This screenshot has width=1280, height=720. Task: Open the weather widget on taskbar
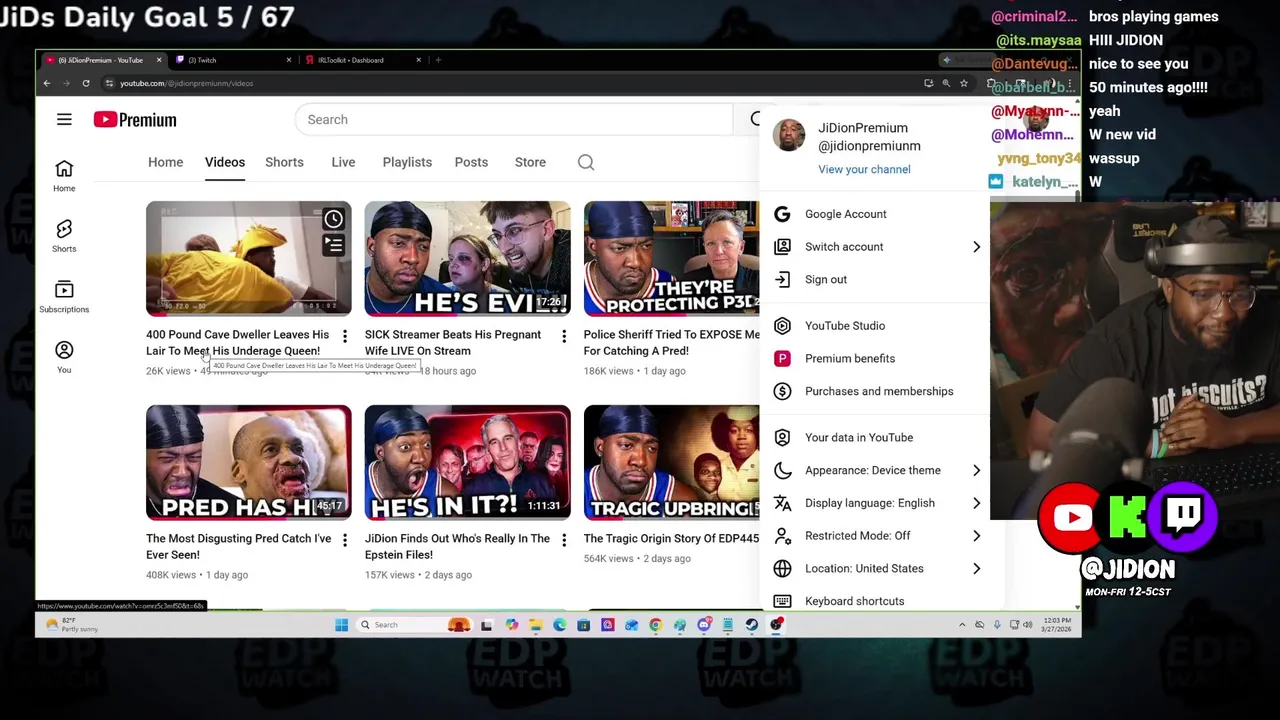[70, 625]
